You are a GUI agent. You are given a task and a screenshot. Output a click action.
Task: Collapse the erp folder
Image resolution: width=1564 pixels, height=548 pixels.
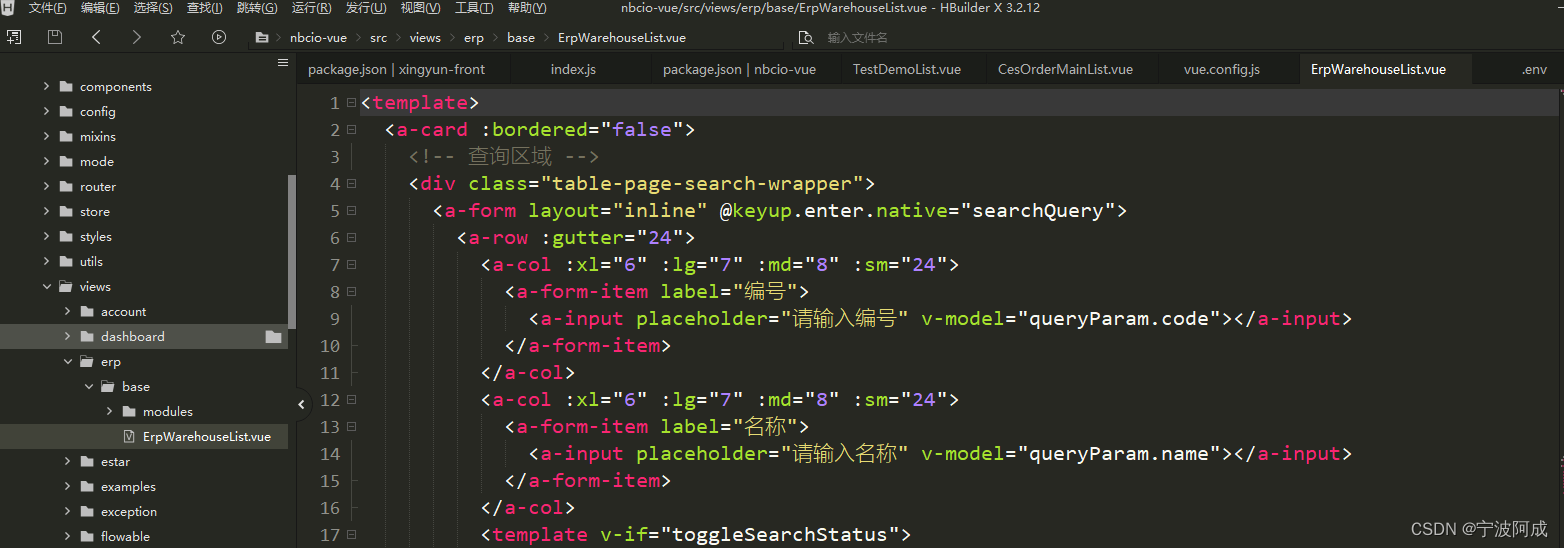click(x=67, y=362)
